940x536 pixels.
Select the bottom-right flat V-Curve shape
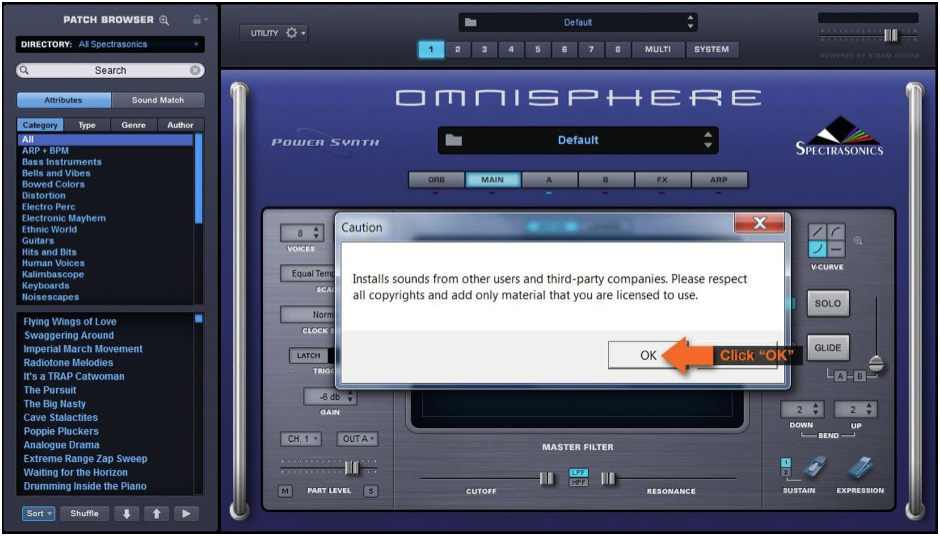836,248
